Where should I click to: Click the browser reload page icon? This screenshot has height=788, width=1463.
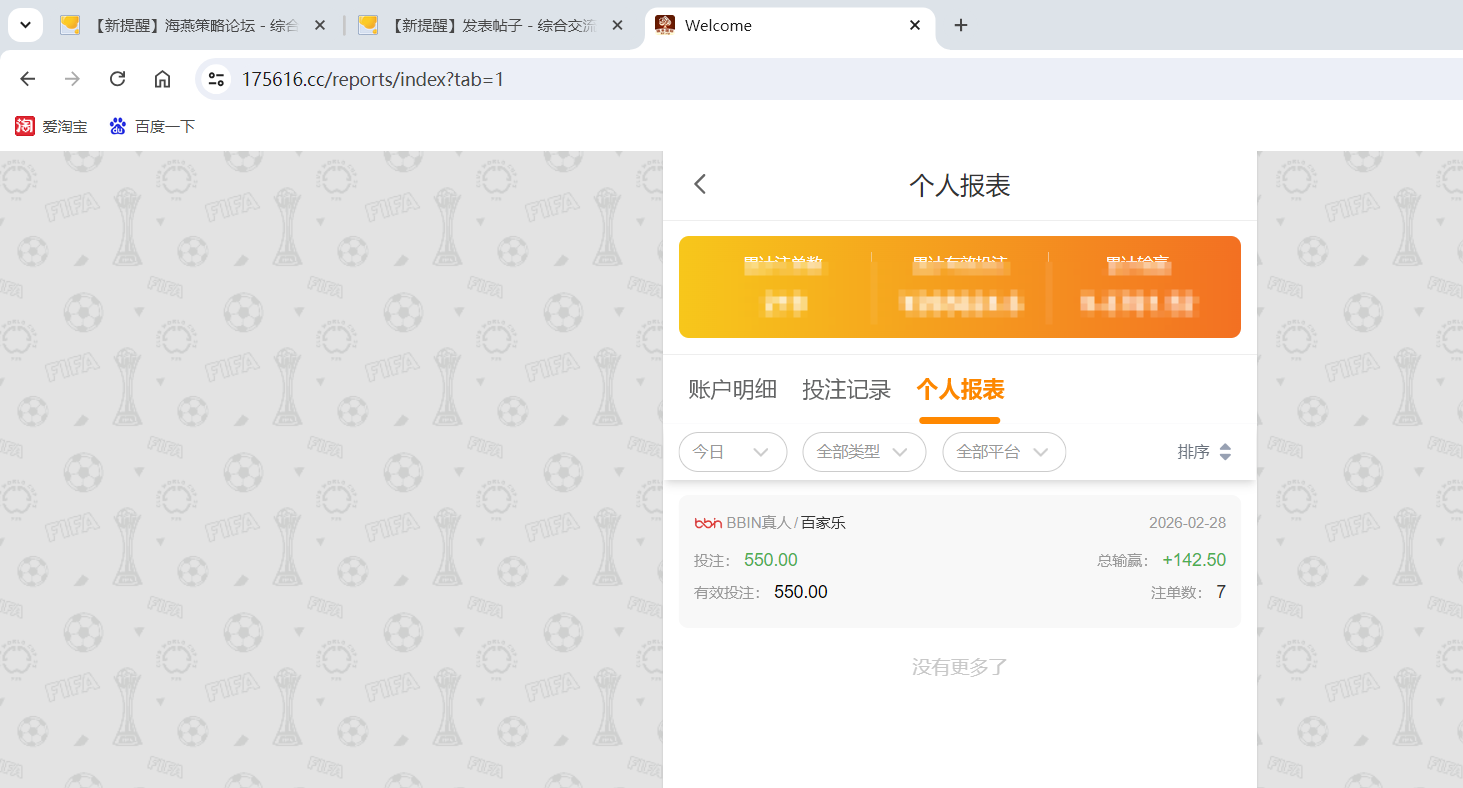pyautogui.click(x=117, y=78)
